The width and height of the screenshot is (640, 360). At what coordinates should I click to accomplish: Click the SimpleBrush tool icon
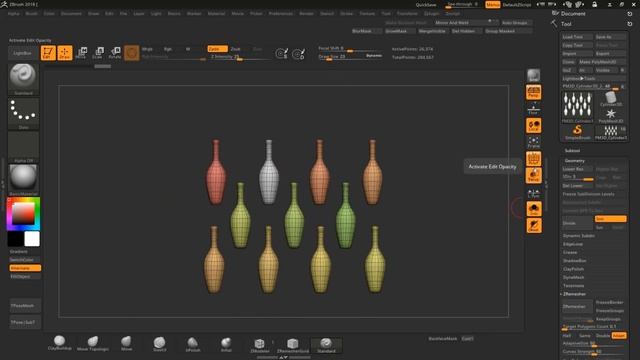point(577,133)
